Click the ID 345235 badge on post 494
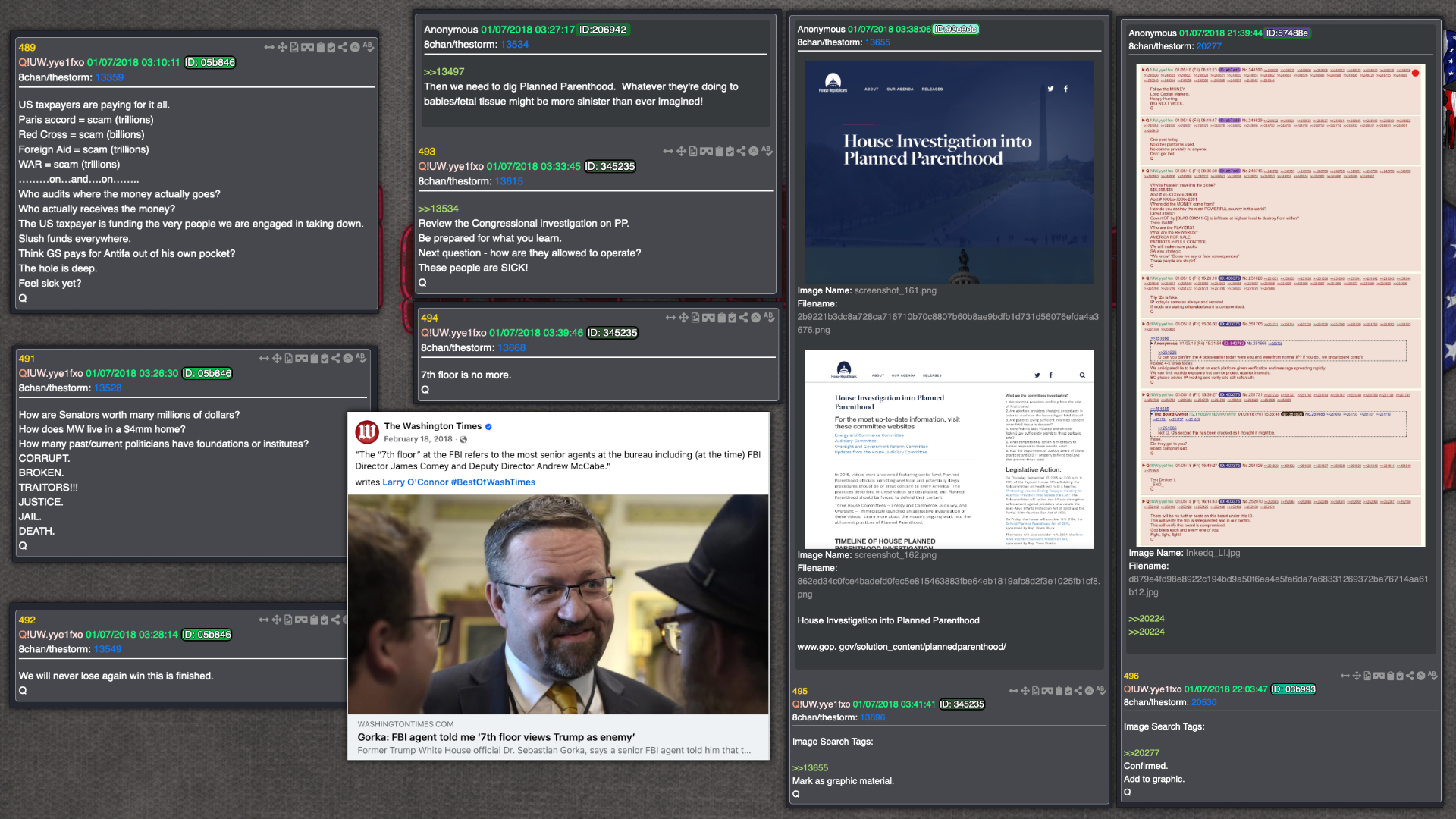 point(613,333)
